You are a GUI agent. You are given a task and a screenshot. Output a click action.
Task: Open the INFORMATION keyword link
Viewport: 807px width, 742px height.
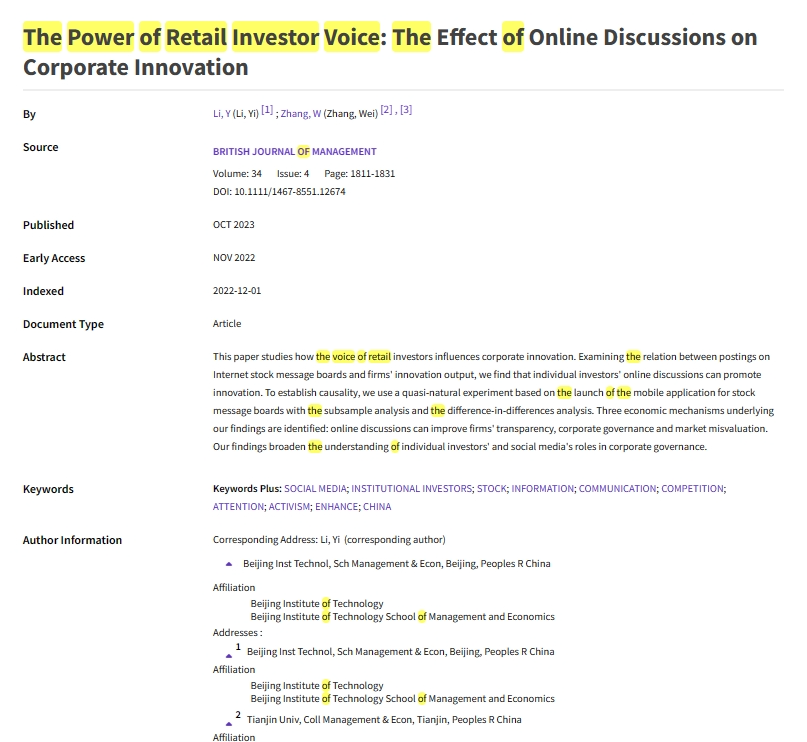[x=542, y=489]
